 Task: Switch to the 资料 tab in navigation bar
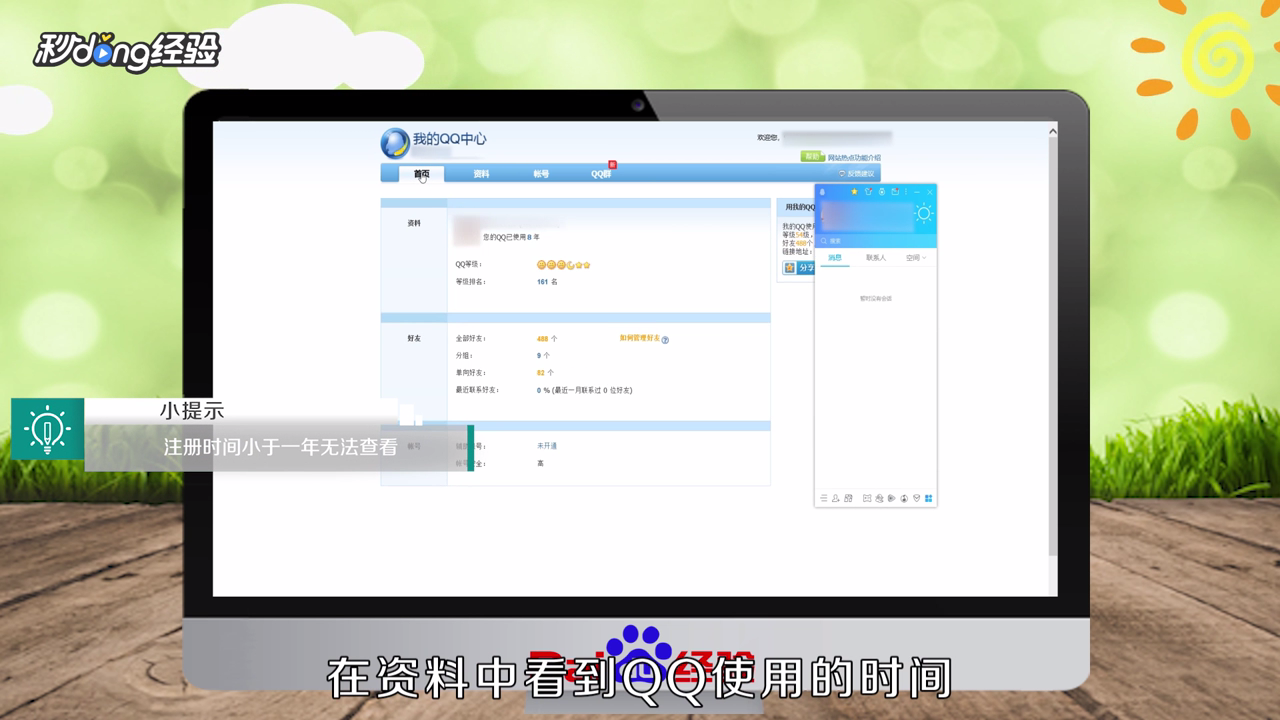481,174
